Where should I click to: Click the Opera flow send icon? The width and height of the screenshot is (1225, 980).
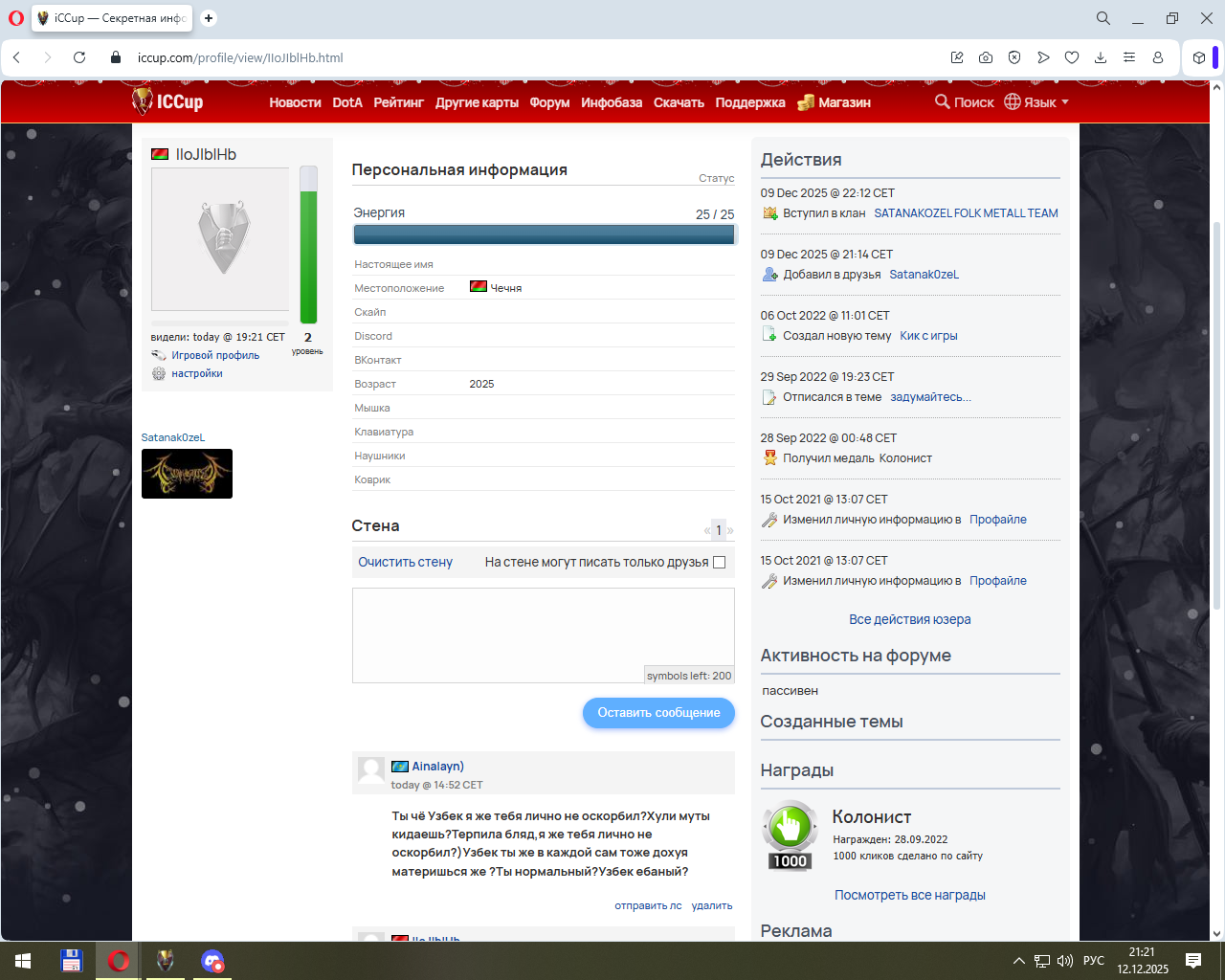pos(1043,57)
